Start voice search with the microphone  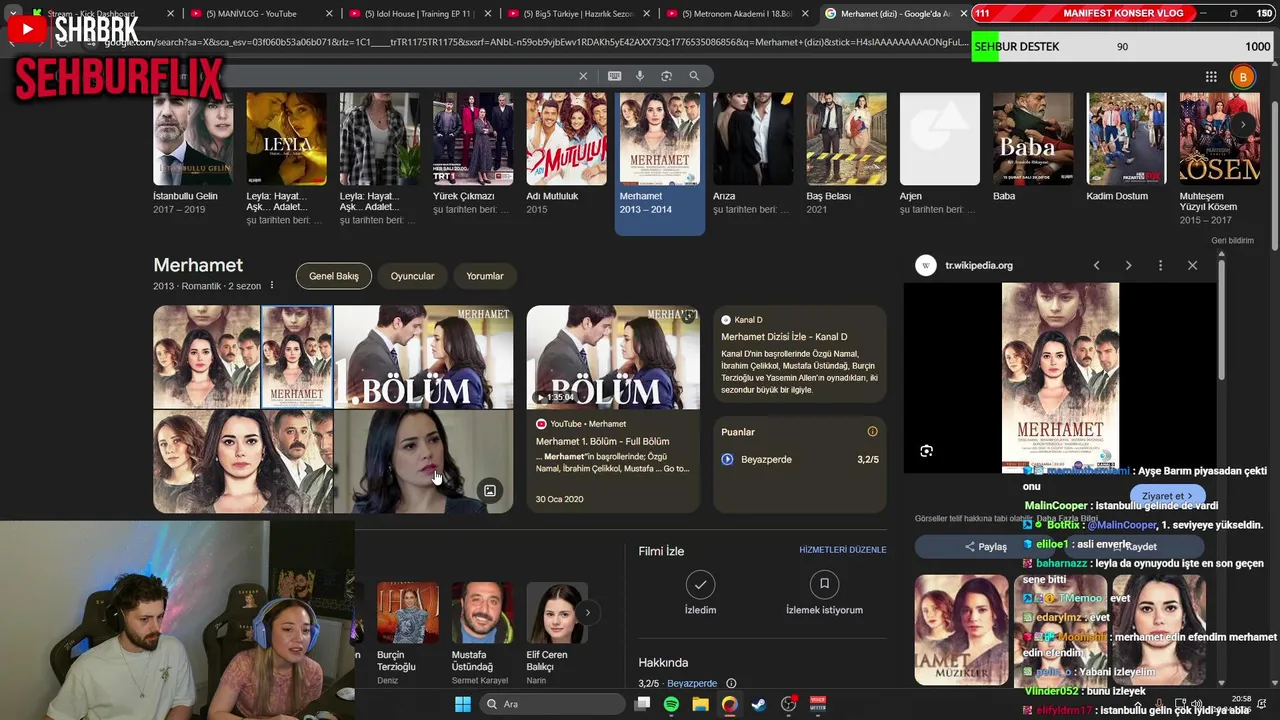pyautogui.click(x=640, y=76)
